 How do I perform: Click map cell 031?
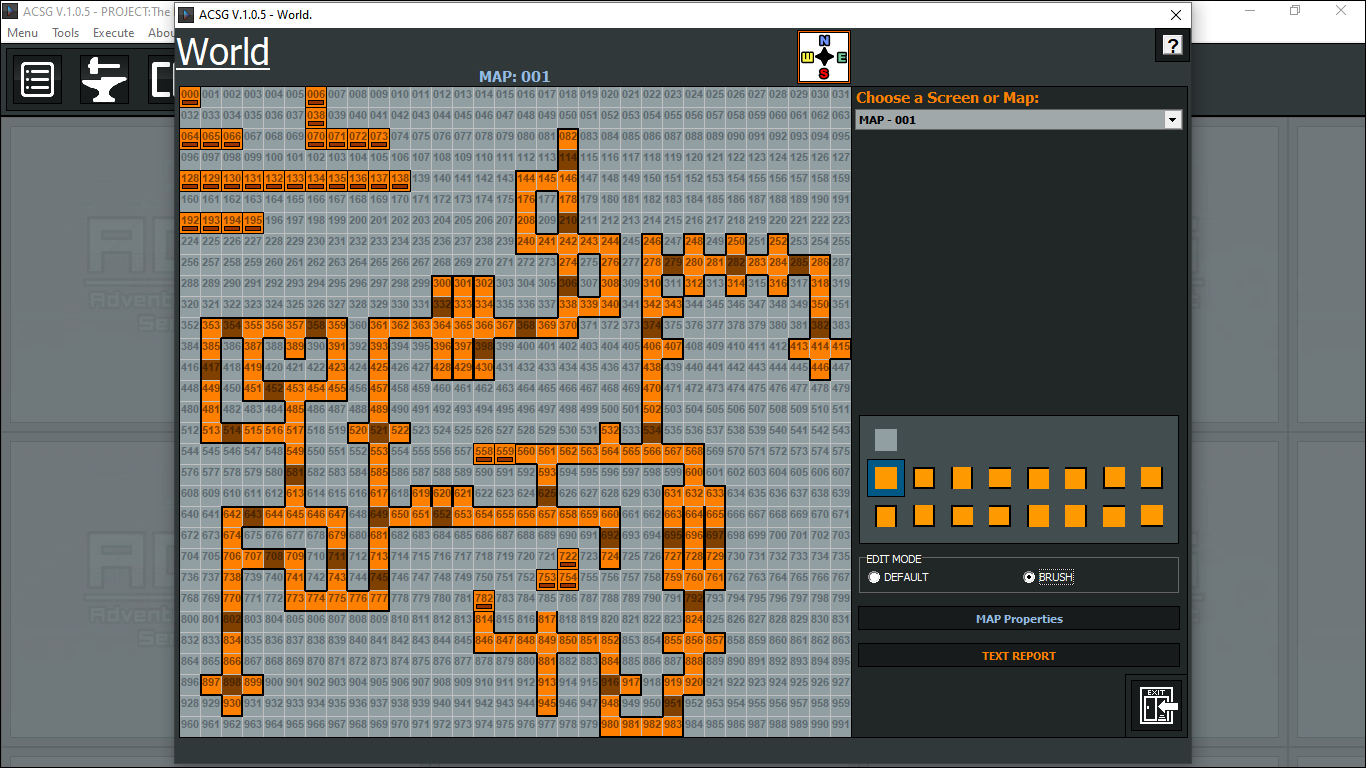point(841,97)
